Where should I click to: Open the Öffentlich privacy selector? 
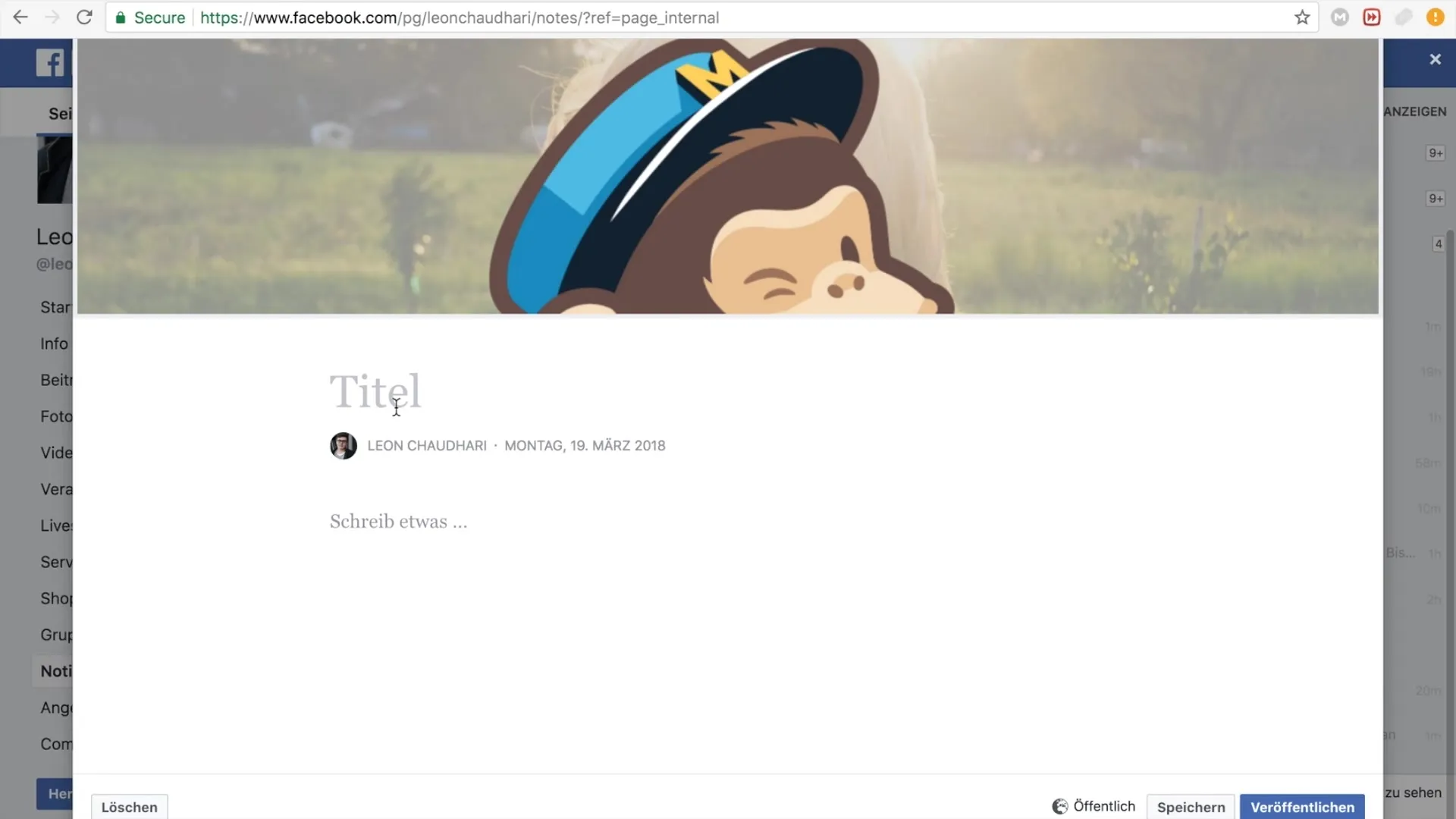pyautogui.click(x=1094, y=806)
